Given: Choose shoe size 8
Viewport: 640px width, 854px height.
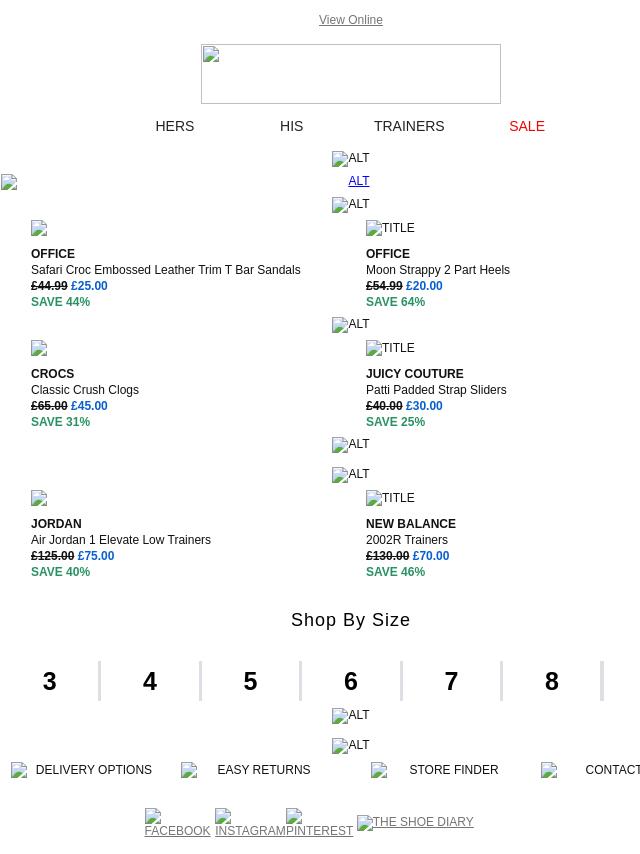Looking at the screenshot, I should point(552,681).
